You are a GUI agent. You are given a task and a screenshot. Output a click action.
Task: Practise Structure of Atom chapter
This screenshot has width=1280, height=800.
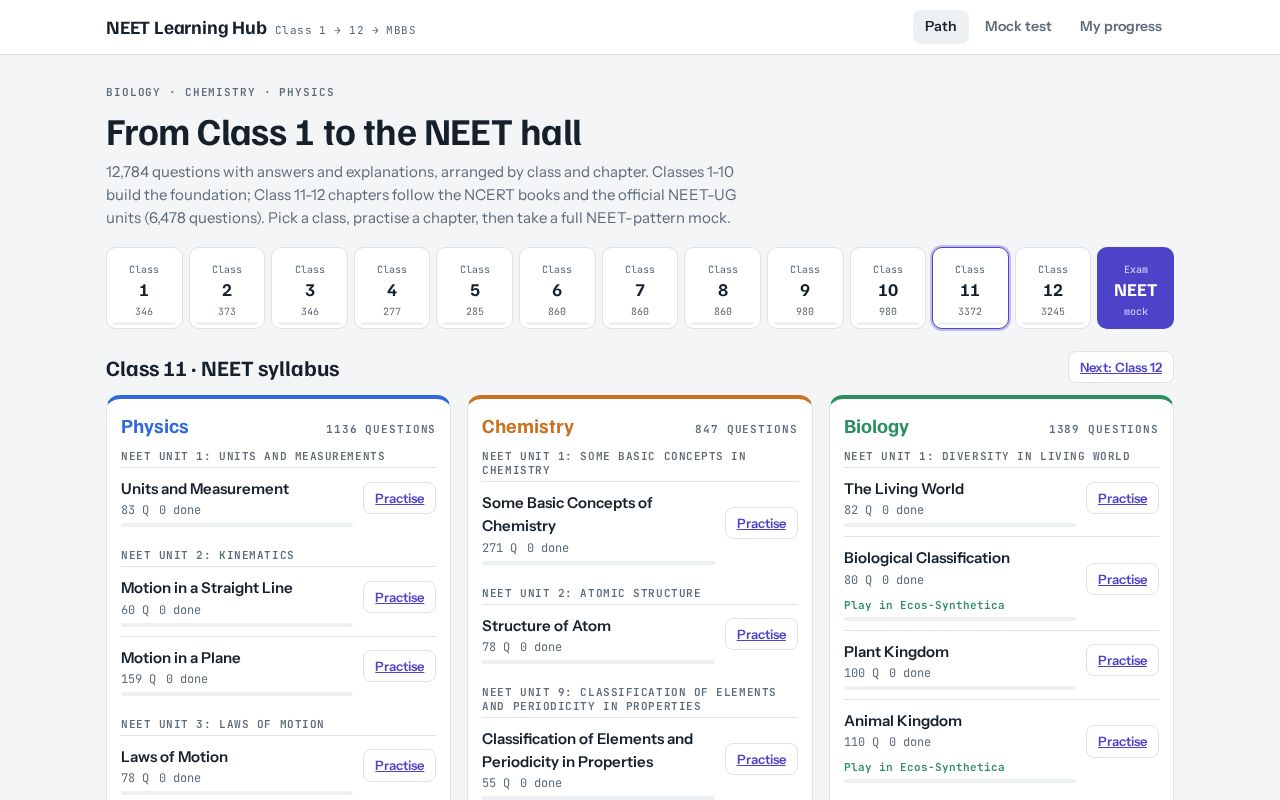761,634
